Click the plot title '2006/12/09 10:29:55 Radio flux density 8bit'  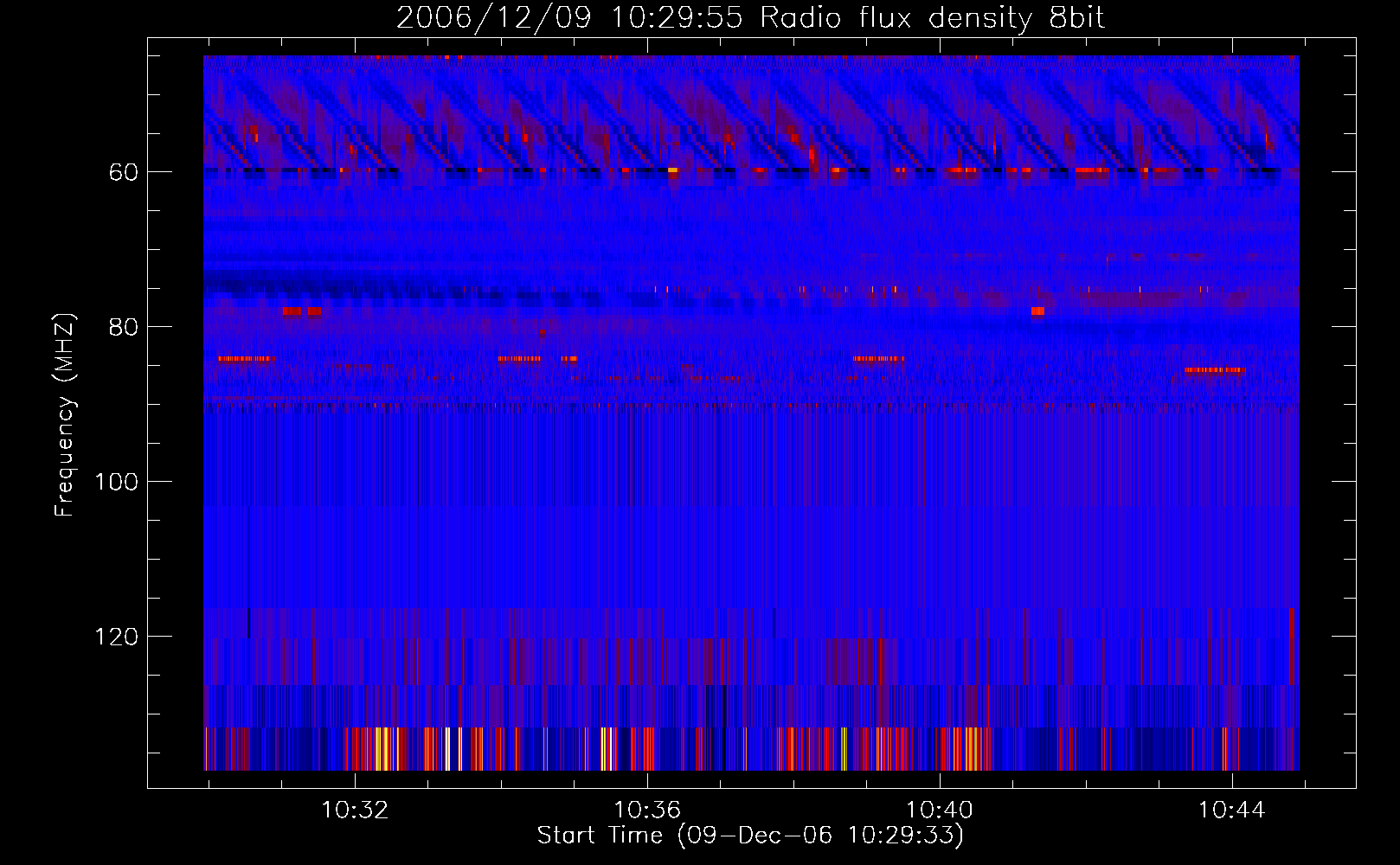pyautogui.click(x=751, y=18)
